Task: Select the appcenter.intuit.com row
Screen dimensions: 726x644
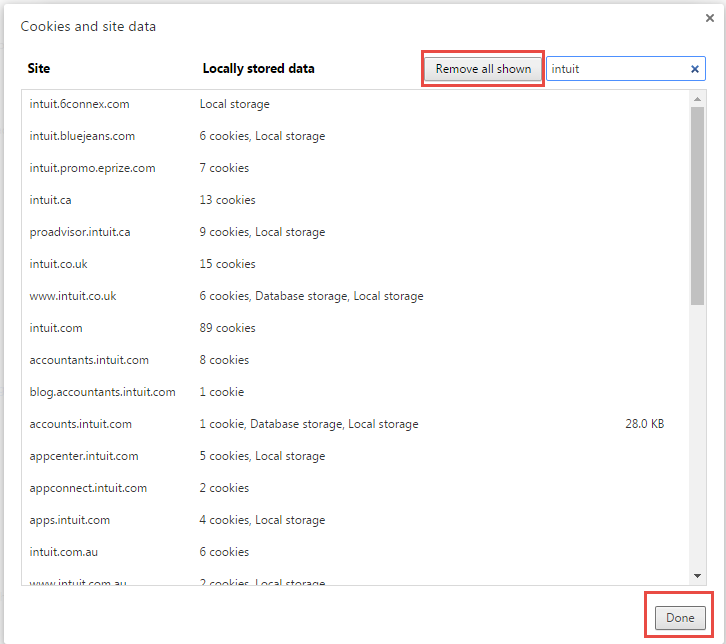Action: 355,456
